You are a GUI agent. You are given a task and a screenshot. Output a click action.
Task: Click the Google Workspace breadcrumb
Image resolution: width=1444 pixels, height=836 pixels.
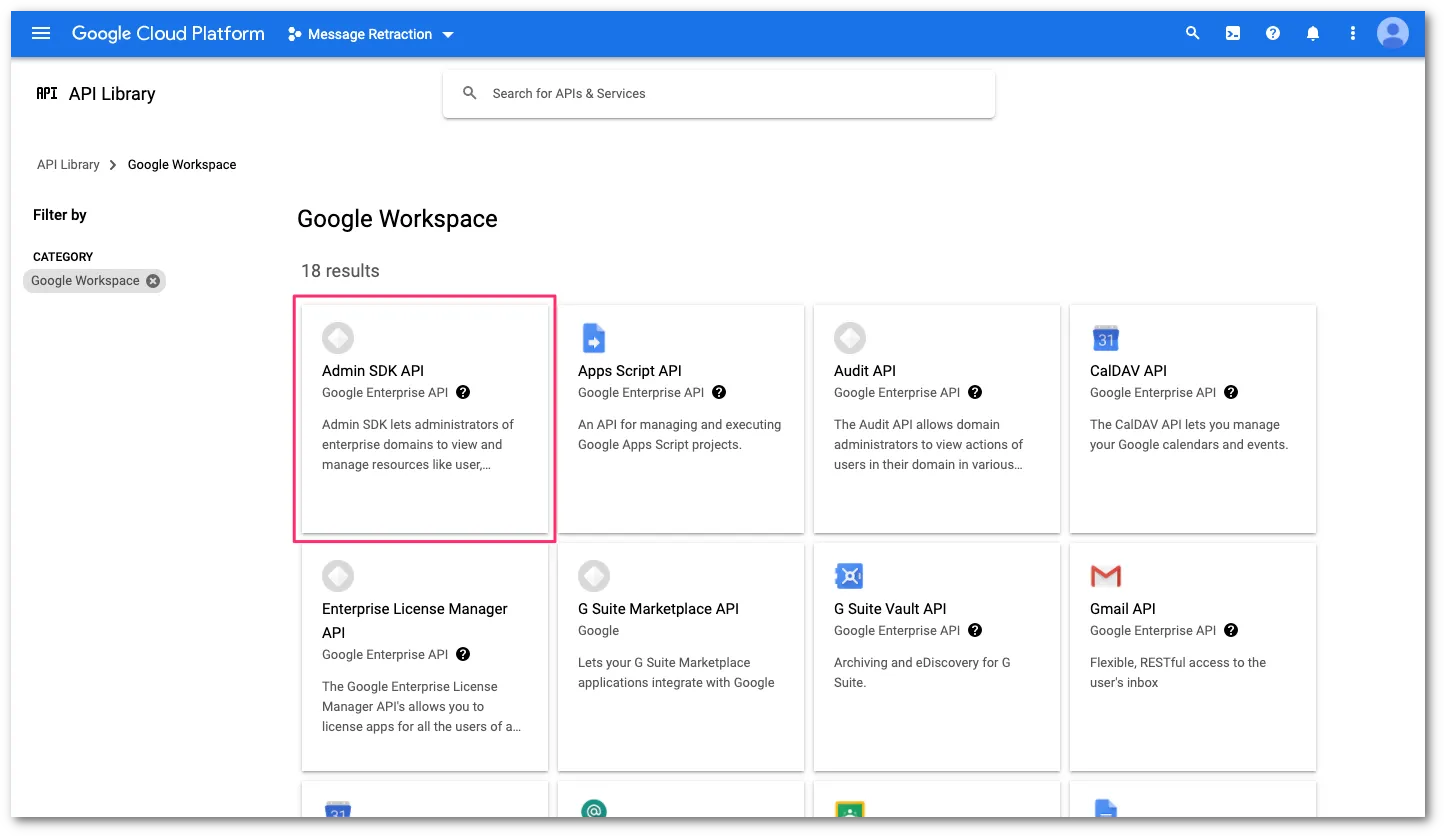tap(182, 164)
